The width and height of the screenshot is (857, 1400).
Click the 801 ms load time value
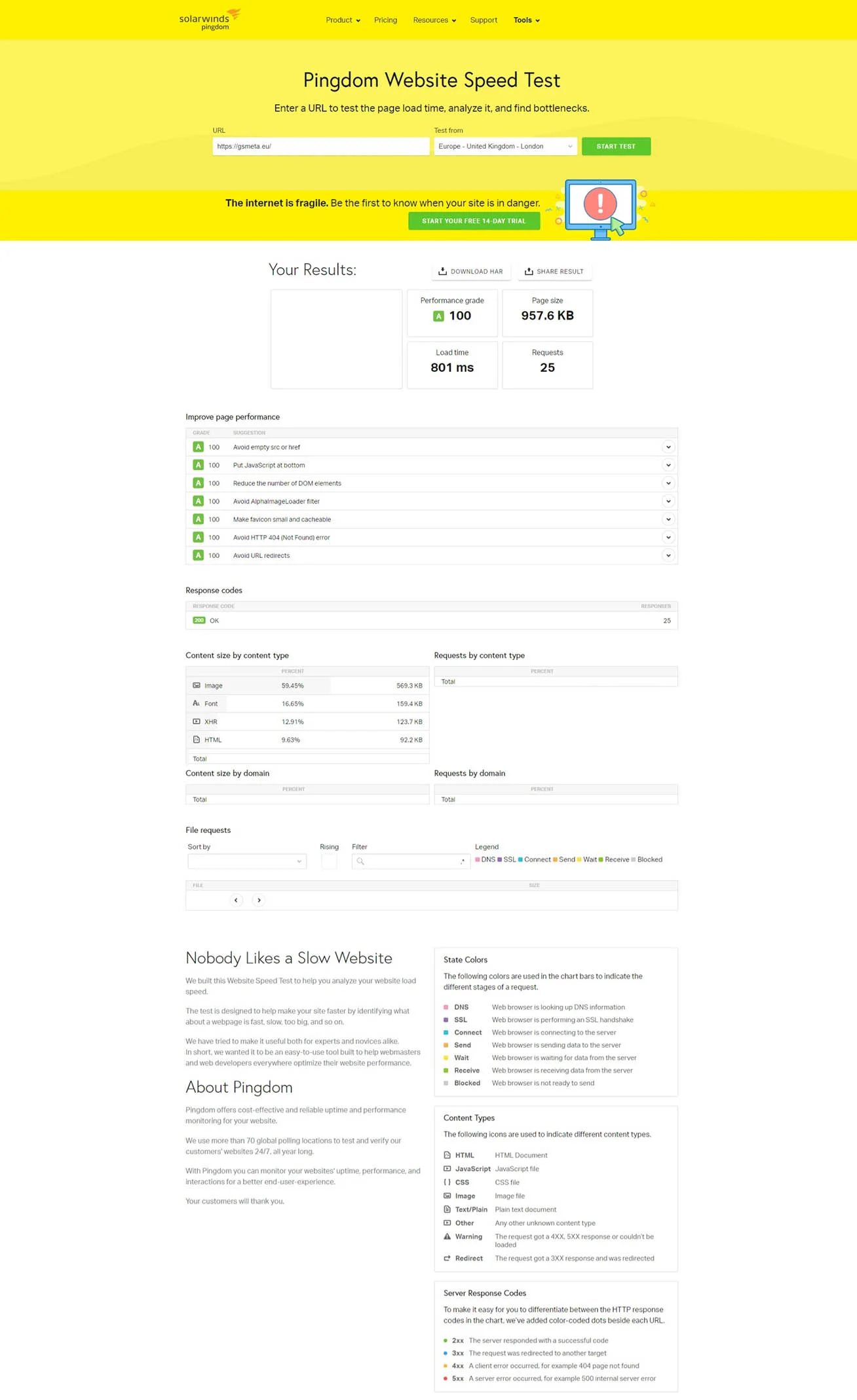[452, 368]
